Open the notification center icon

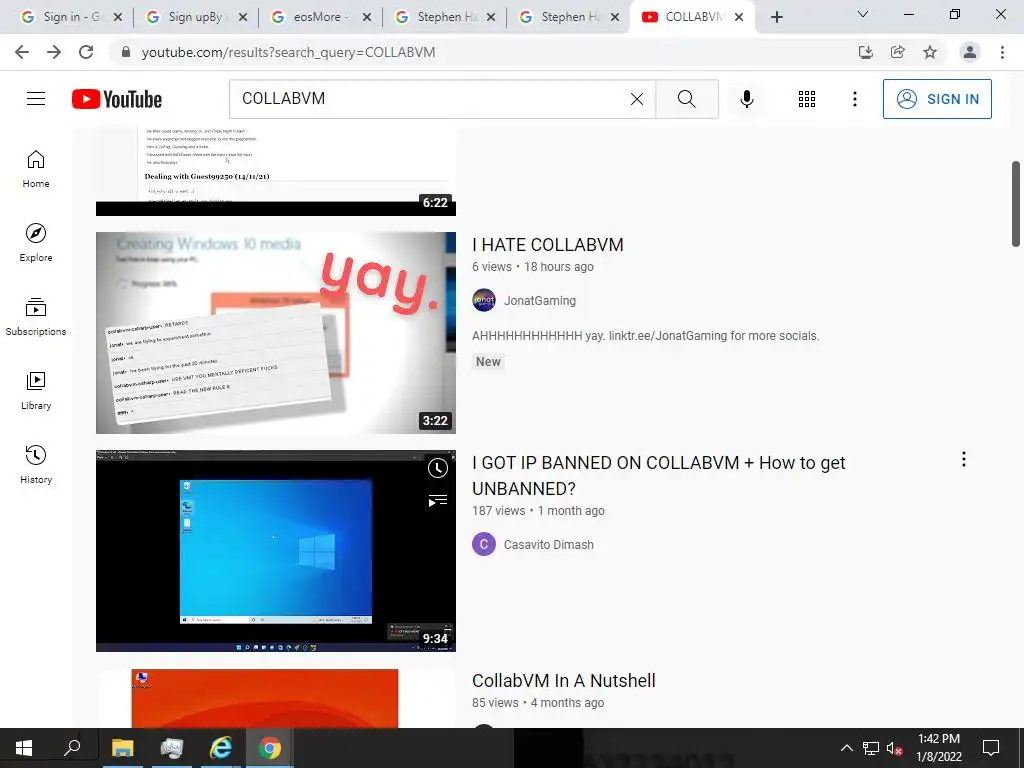point(991,748)
